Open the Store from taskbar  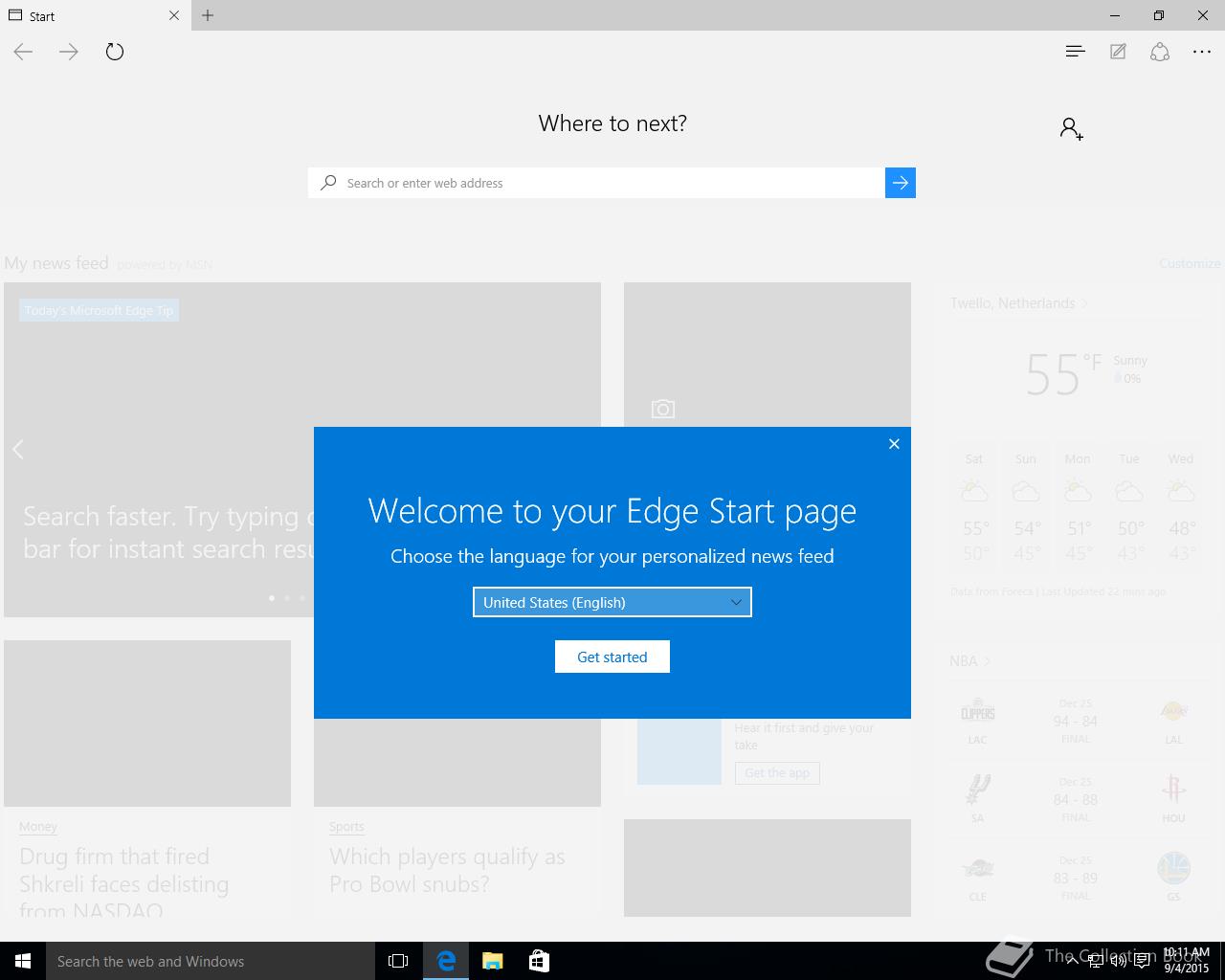[x=538, y=961]
